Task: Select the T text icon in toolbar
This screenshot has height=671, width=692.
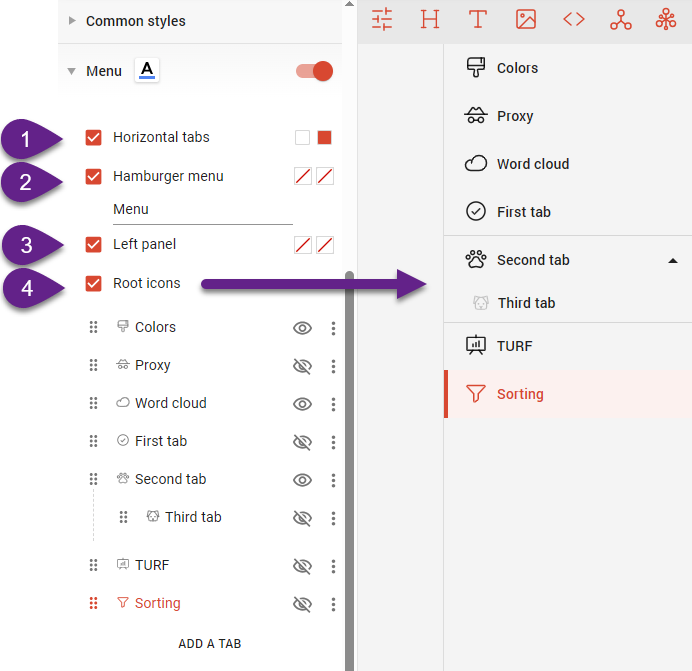Action: point(478,19)
